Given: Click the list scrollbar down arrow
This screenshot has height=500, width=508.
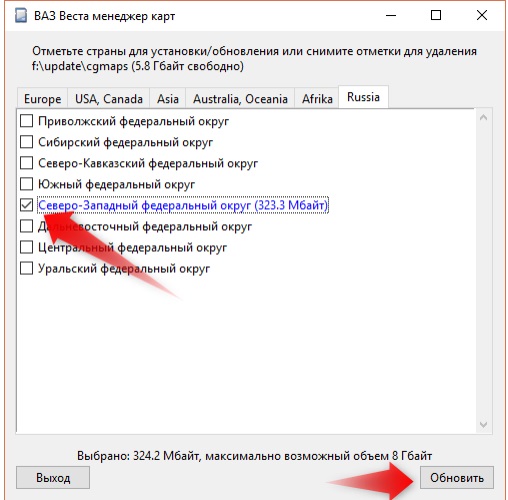Looking at the screenshot, I should (483, 425).
